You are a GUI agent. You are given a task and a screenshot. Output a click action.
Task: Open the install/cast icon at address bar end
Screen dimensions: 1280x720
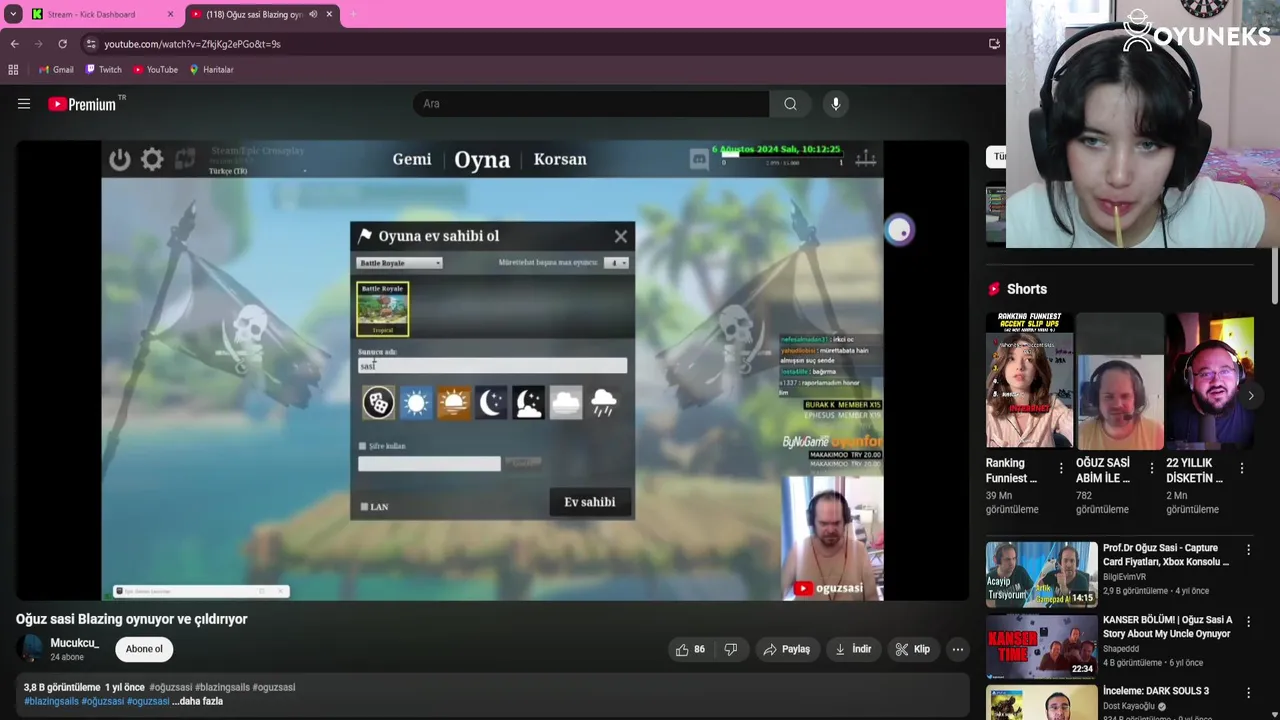coord(994,44)
